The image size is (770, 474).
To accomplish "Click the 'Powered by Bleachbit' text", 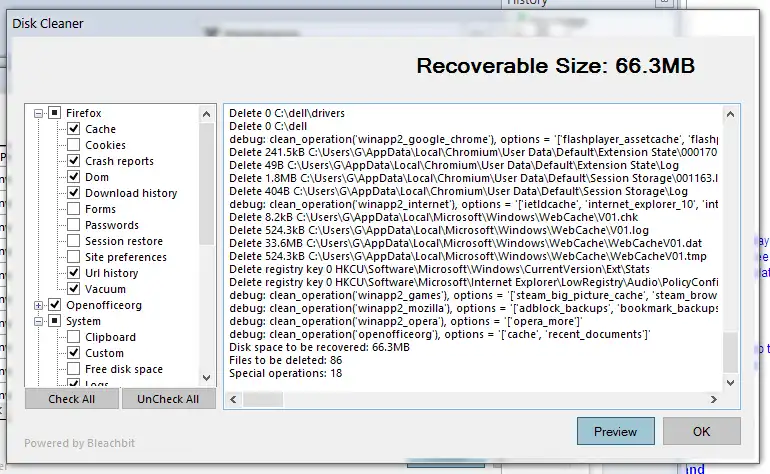I will (80, 443).
